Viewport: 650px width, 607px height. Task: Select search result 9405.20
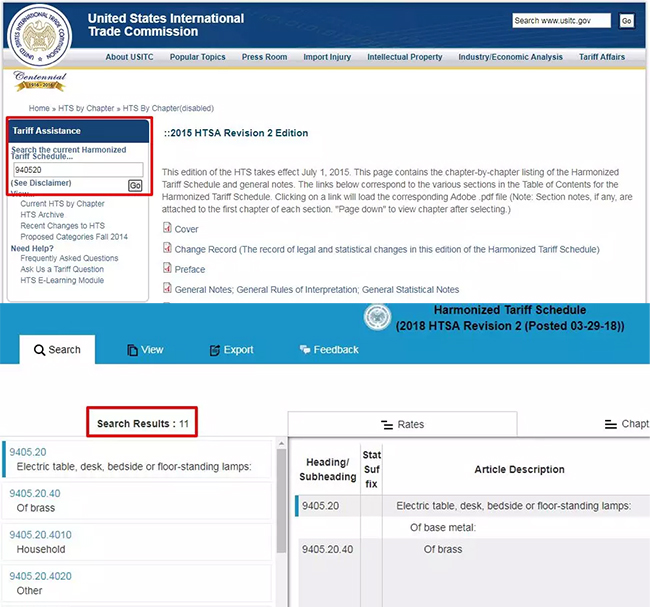137,459
